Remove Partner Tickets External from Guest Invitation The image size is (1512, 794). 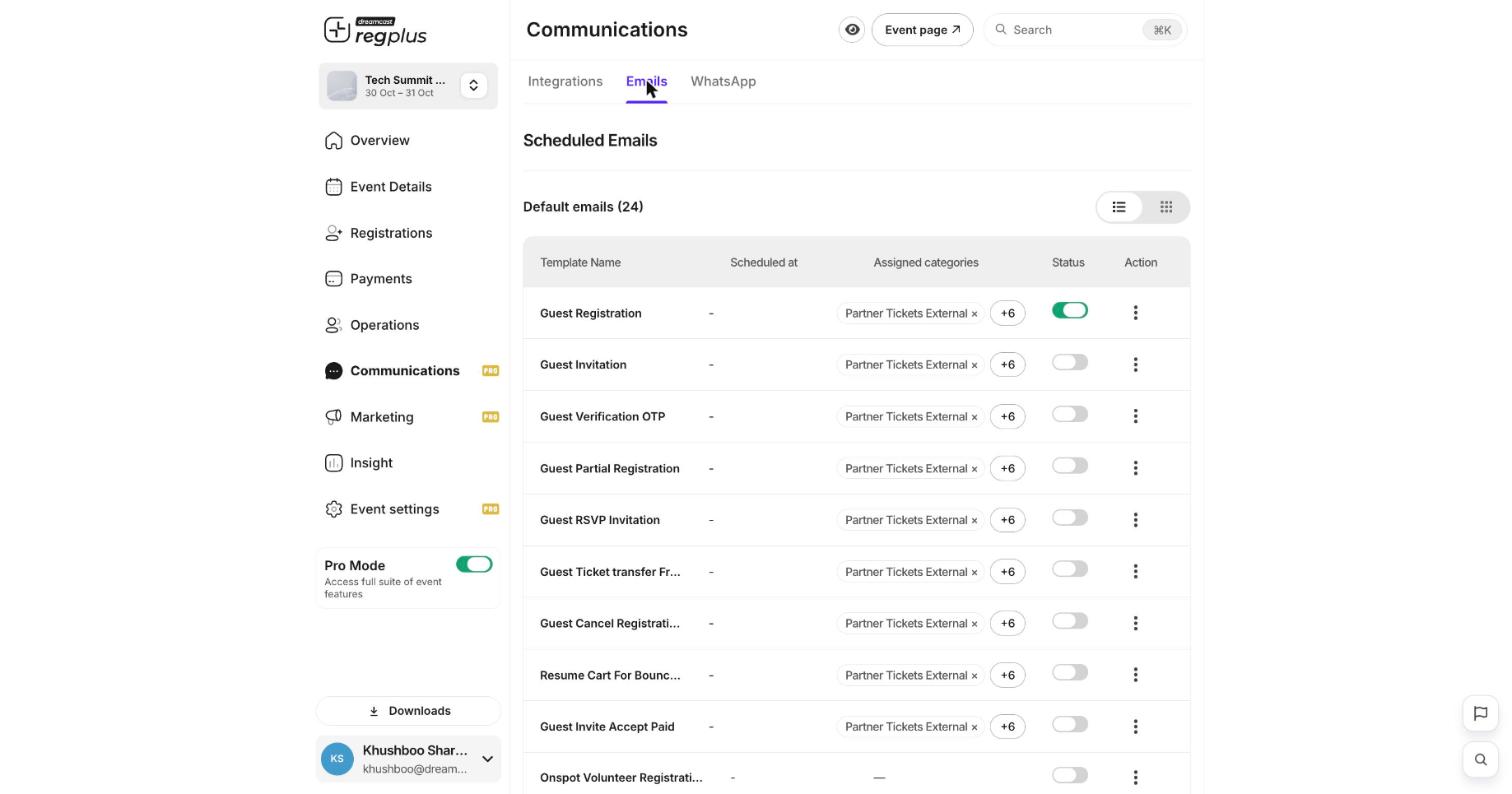click(974, 365)
